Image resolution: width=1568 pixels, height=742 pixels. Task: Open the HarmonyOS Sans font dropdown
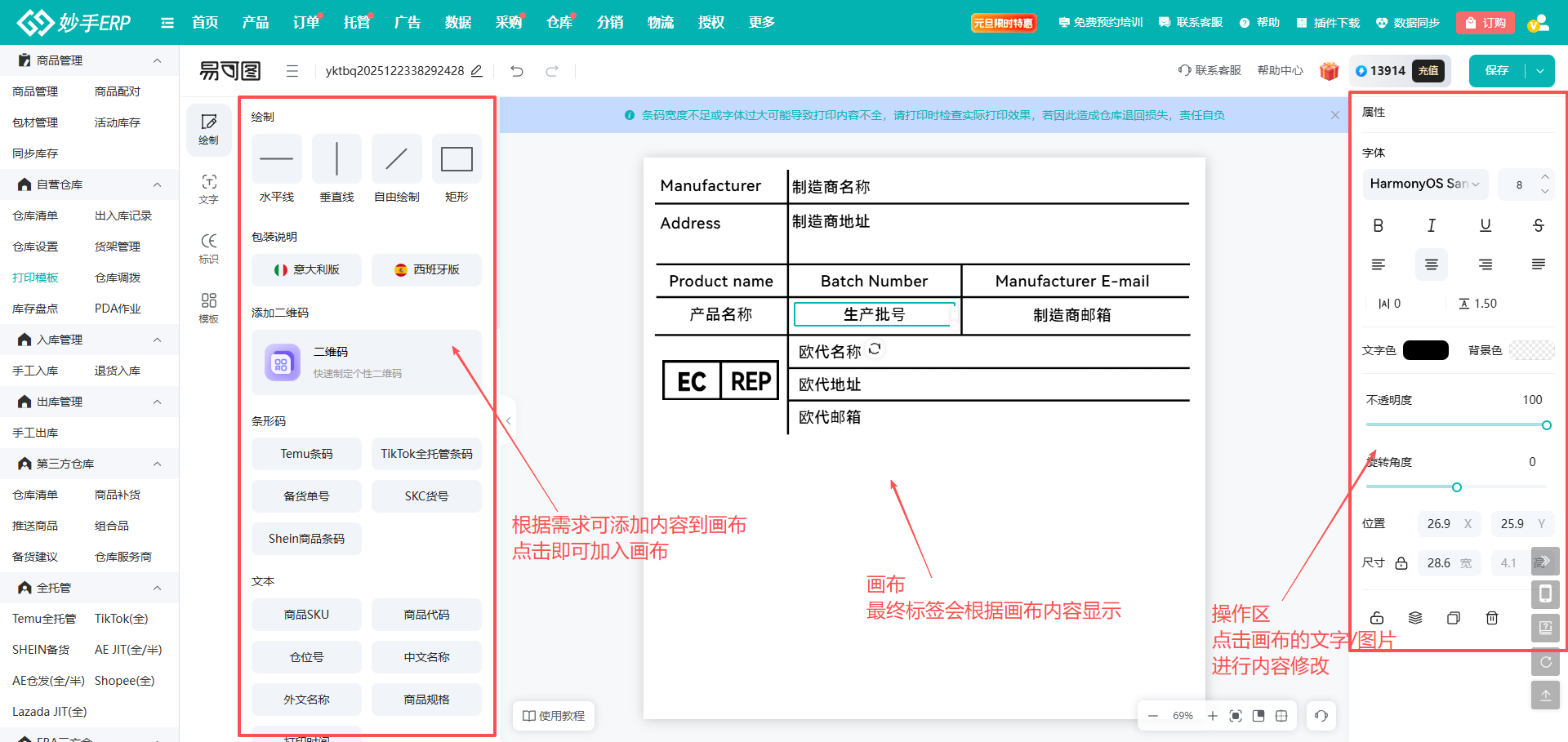1425,184
